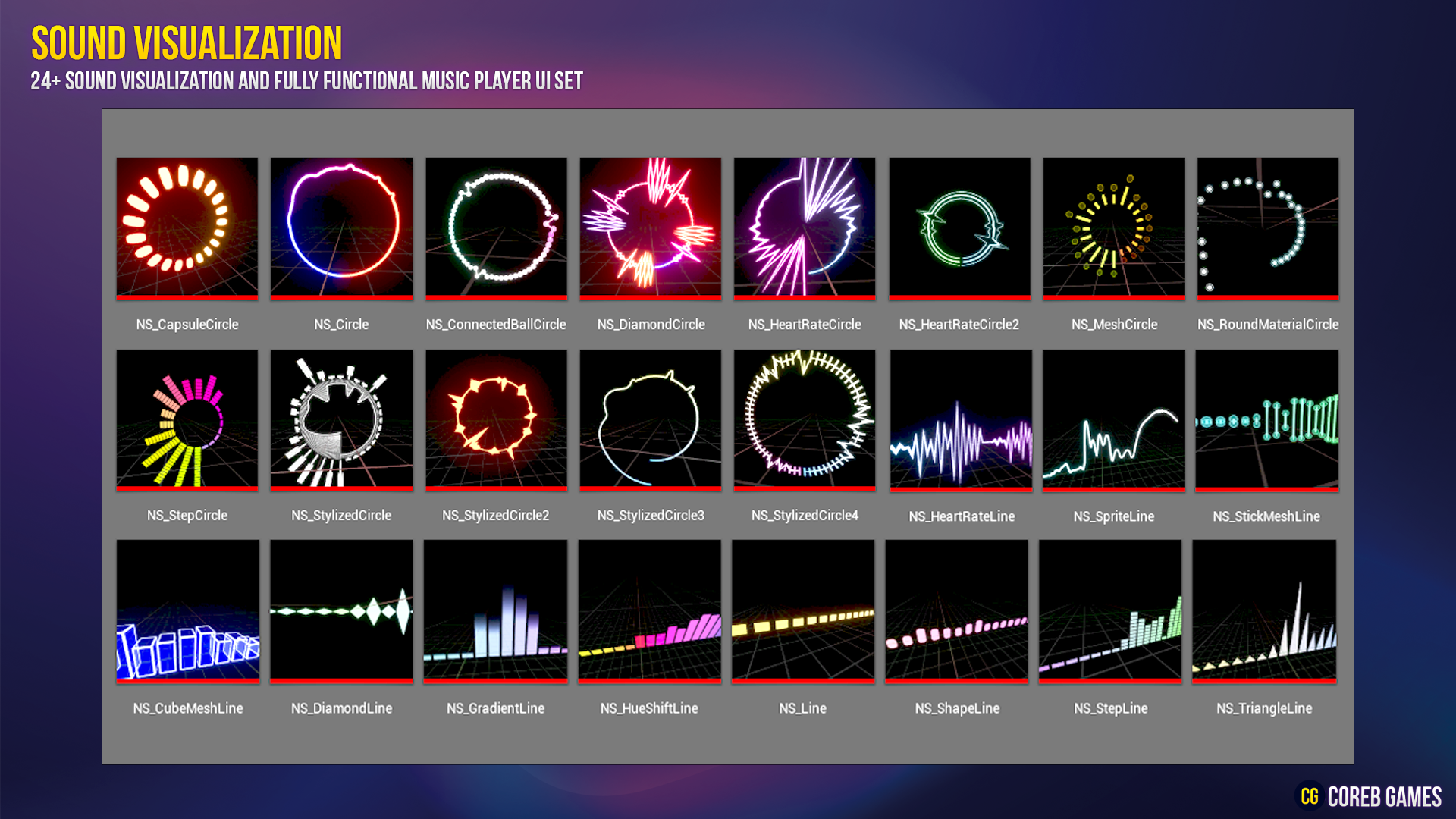This screenshot has height=819, width=1456.
Task: Select the blue NS_CubeMeshLine thumbnail
Action: point(187,610)
